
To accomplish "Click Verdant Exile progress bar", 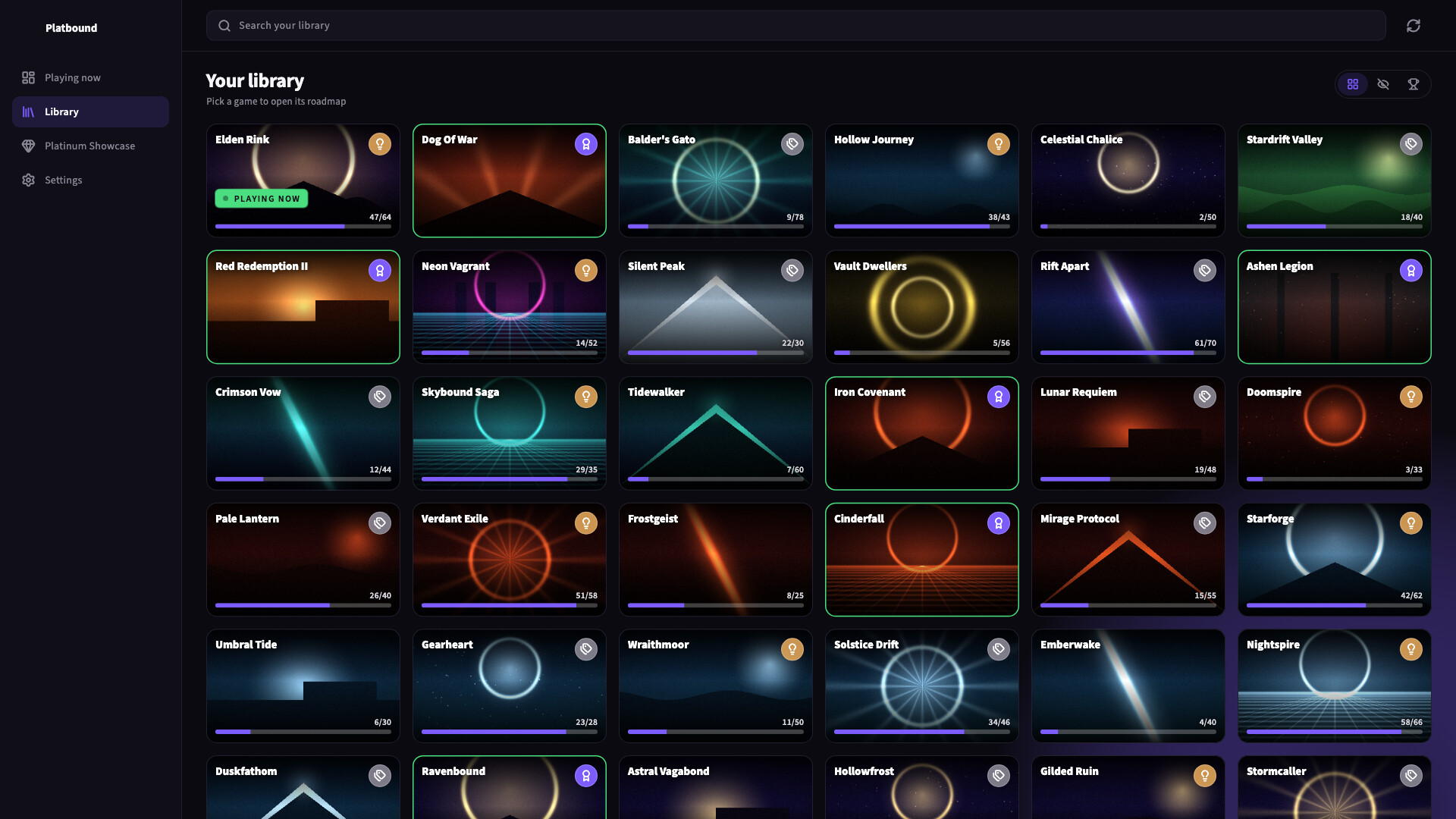I will coord(510,605).
